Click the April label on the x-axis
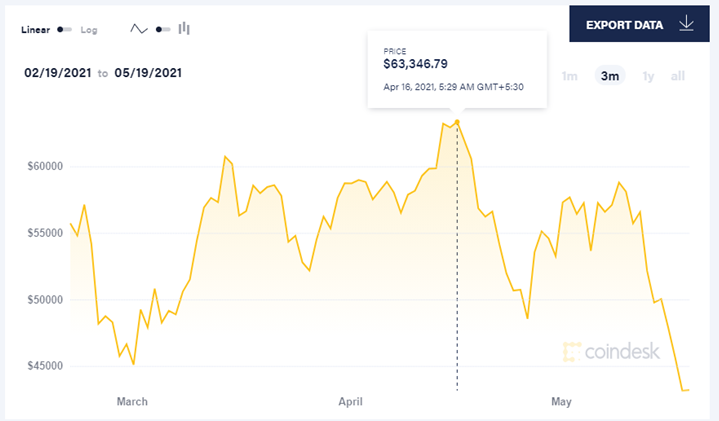This screenshot has height=421, width=719. click(350, 402)
